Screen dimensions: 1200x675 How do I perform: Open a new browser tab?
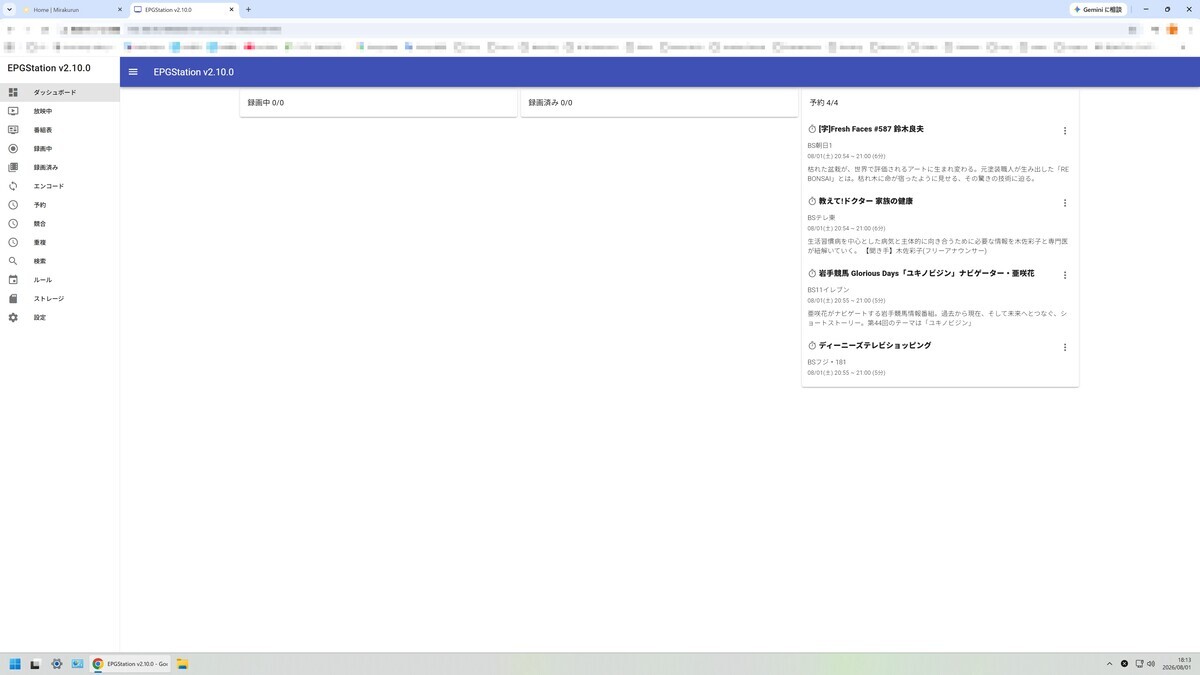pos(248,9)
